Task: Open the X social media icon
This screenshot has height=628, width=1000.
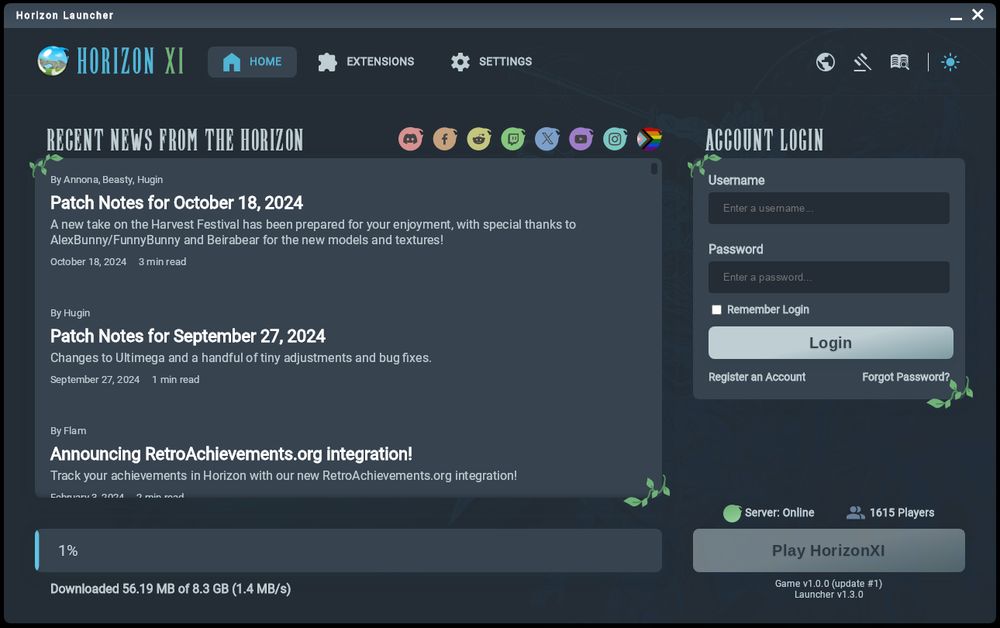Action: click(547, 139)
